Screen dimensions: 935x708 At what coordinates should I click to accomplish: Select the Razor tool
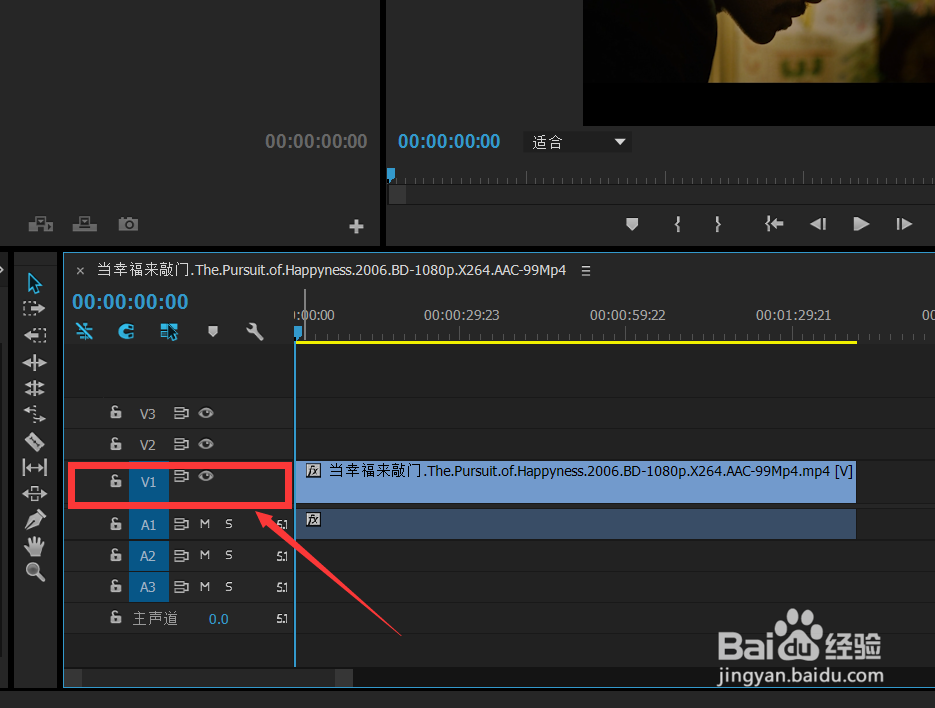pyautogui.click(x=34, y=441)
